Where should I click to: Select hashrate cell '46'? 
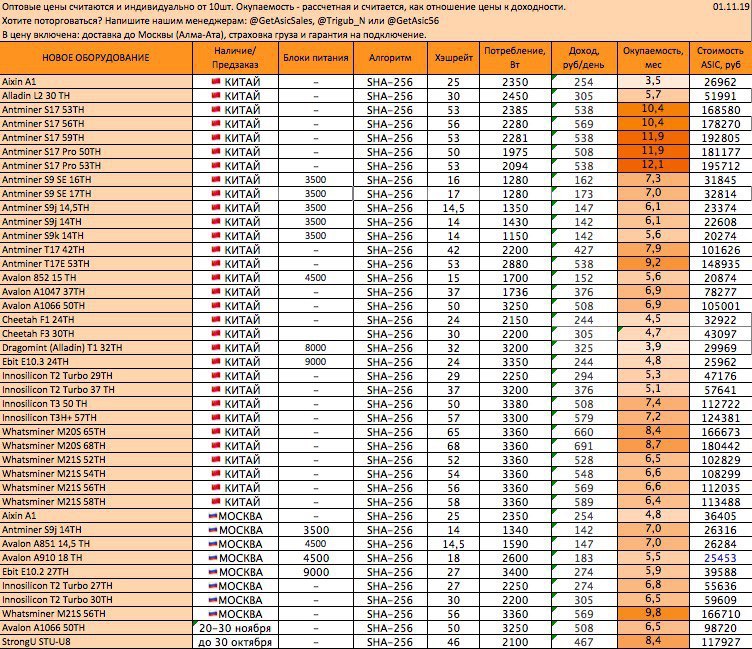453,641
